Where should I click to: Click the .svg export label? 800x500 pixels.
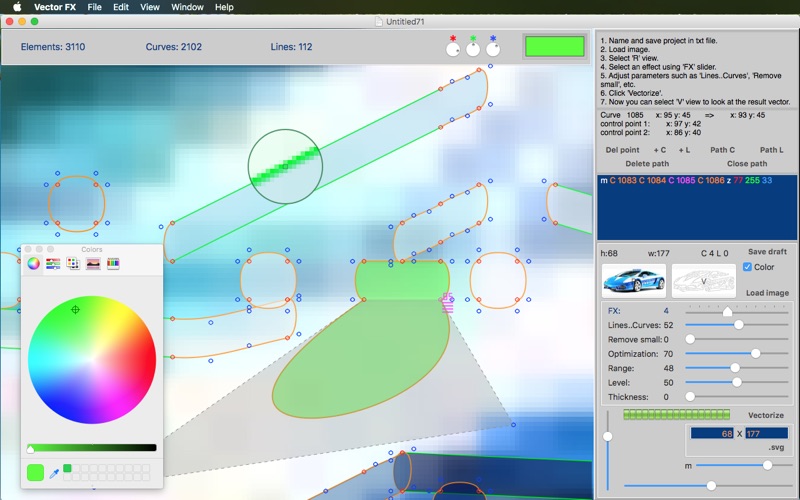coord(776,447)
